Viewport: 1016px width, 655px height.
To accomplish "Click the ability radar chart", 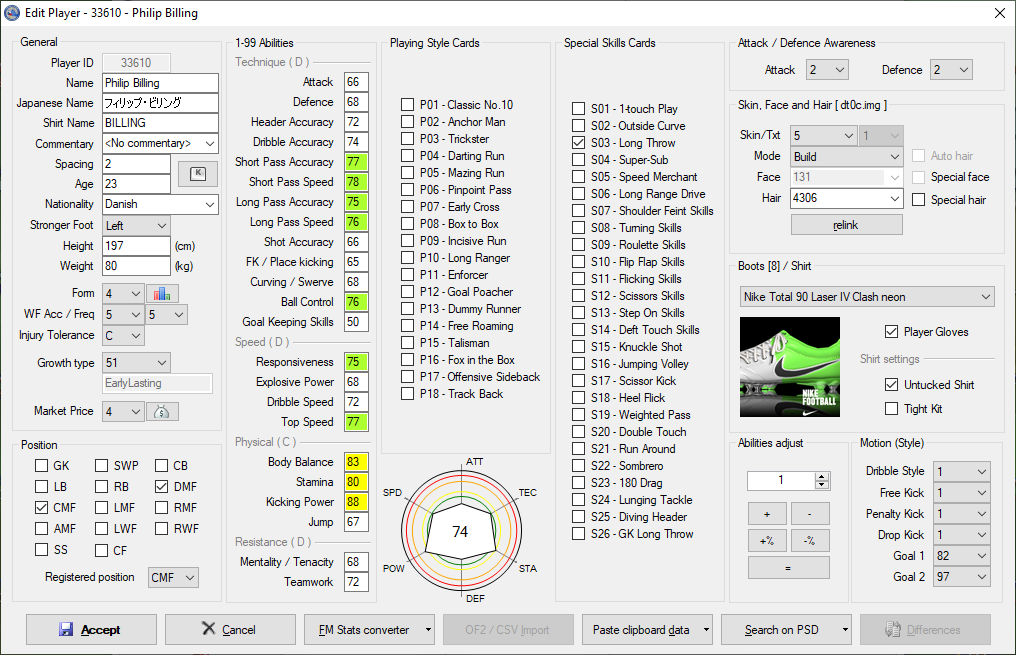I will click(x=461, y=531).
